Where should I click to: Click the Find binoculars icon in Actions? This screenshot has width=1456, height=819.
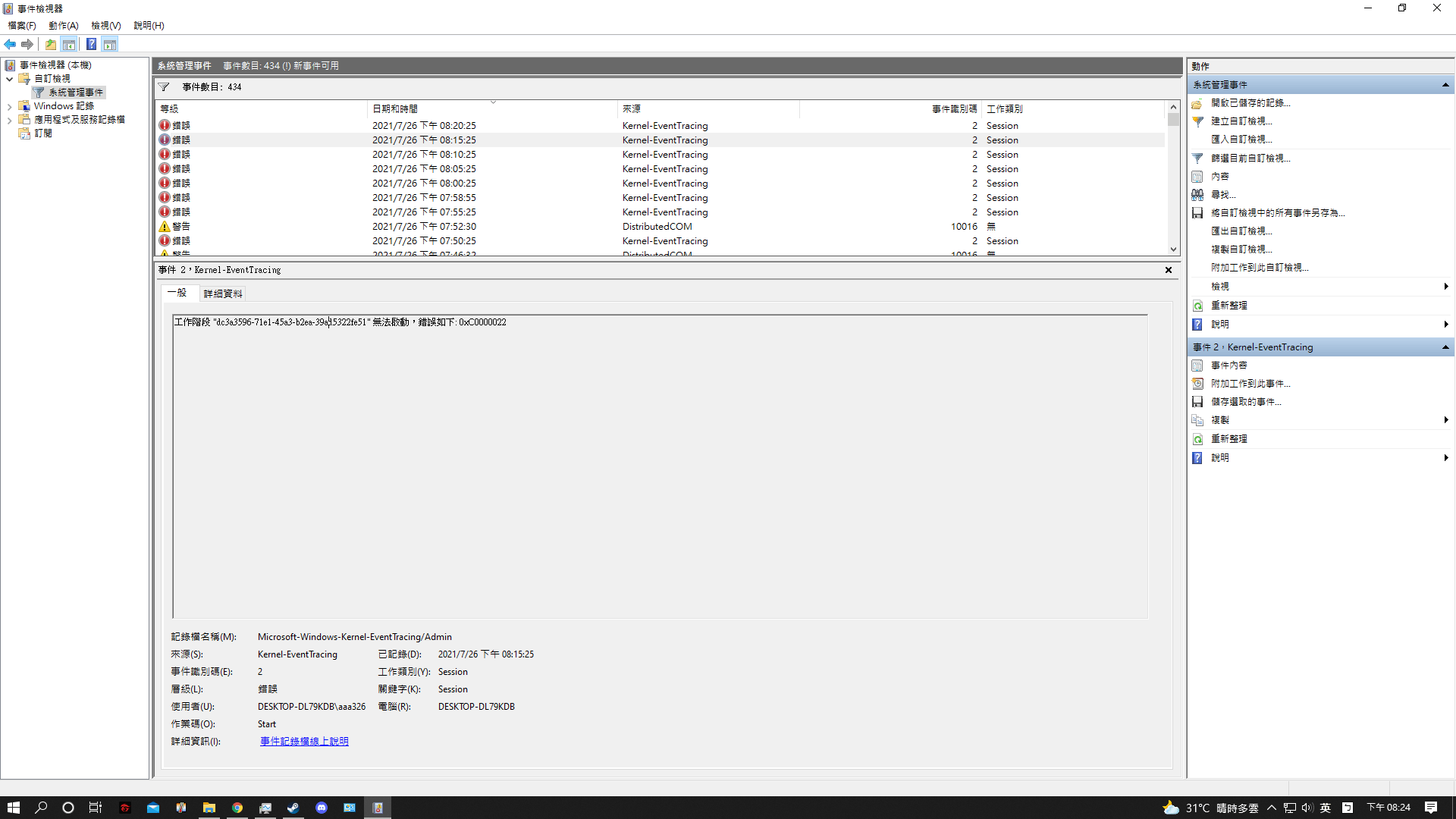click(x=1197, y=195)
